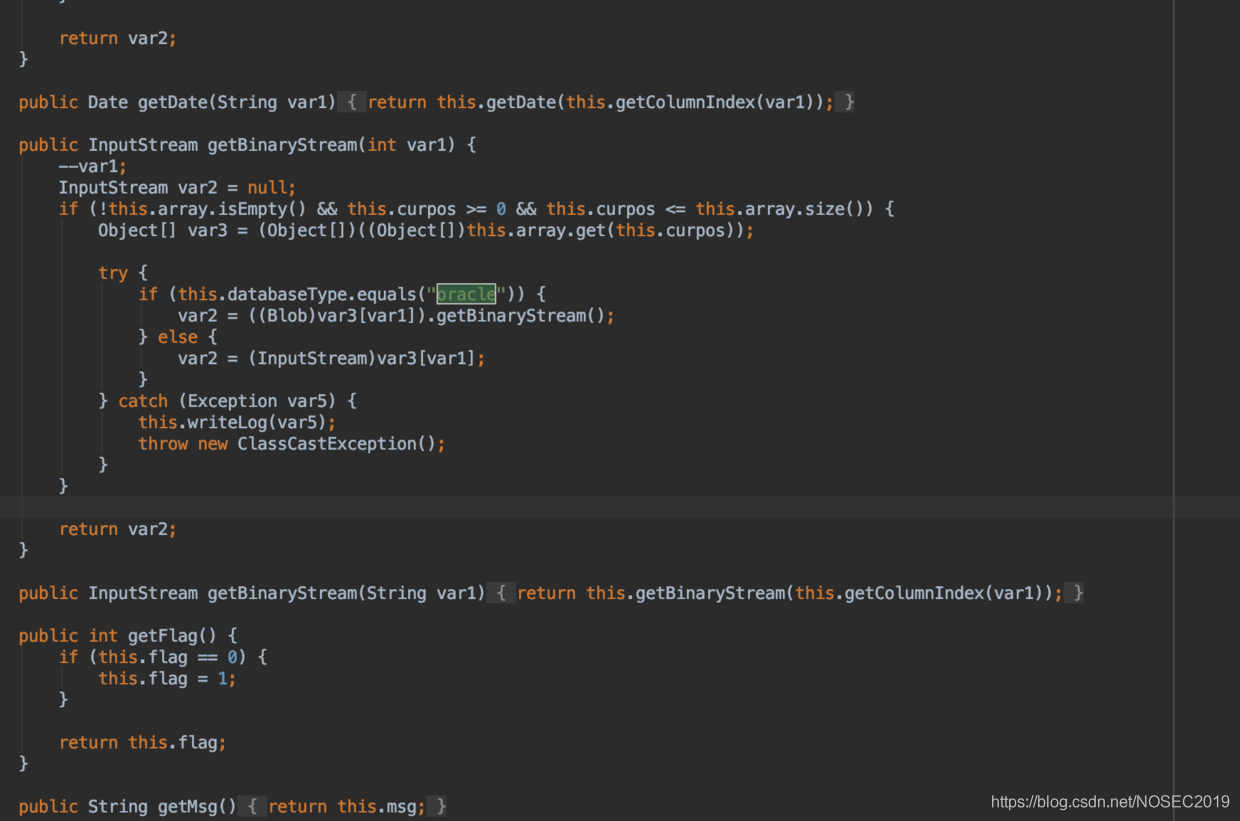Screen dimensions: 1240x821
Task: Click the try keyword
Action: click(113, 273)
